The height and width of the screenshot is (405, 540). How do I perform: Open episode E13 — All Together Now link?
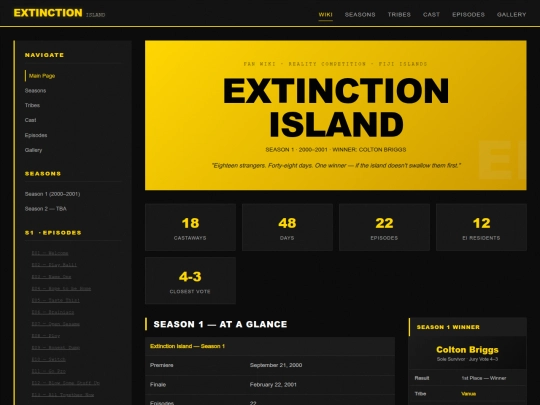coord(63,395)
